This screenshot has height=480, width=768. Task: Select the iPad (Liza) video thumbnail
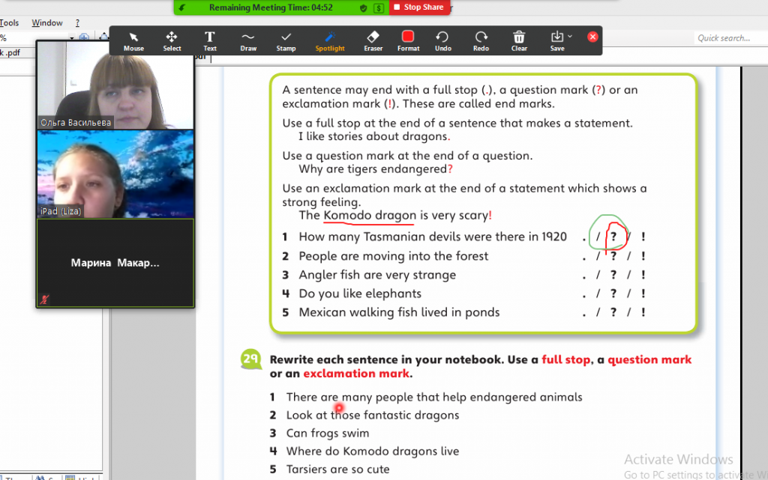coord(115,173)
